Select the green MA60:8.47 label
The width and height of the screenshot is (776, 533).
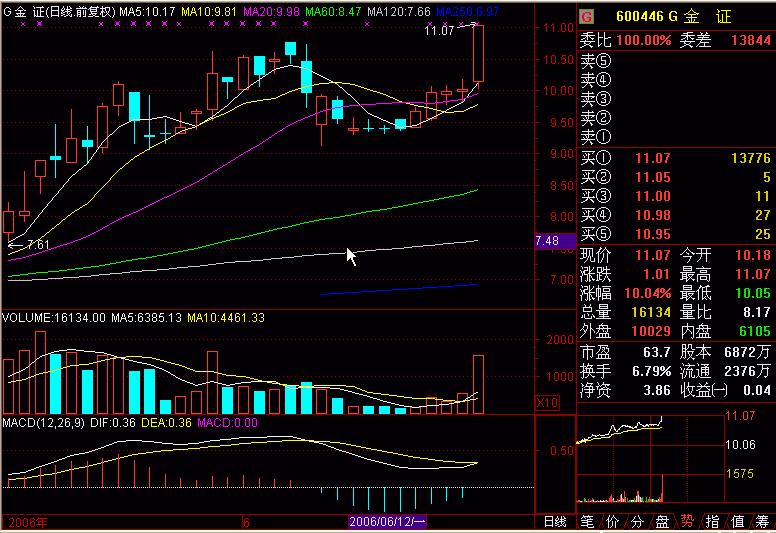tap(334, 11)
